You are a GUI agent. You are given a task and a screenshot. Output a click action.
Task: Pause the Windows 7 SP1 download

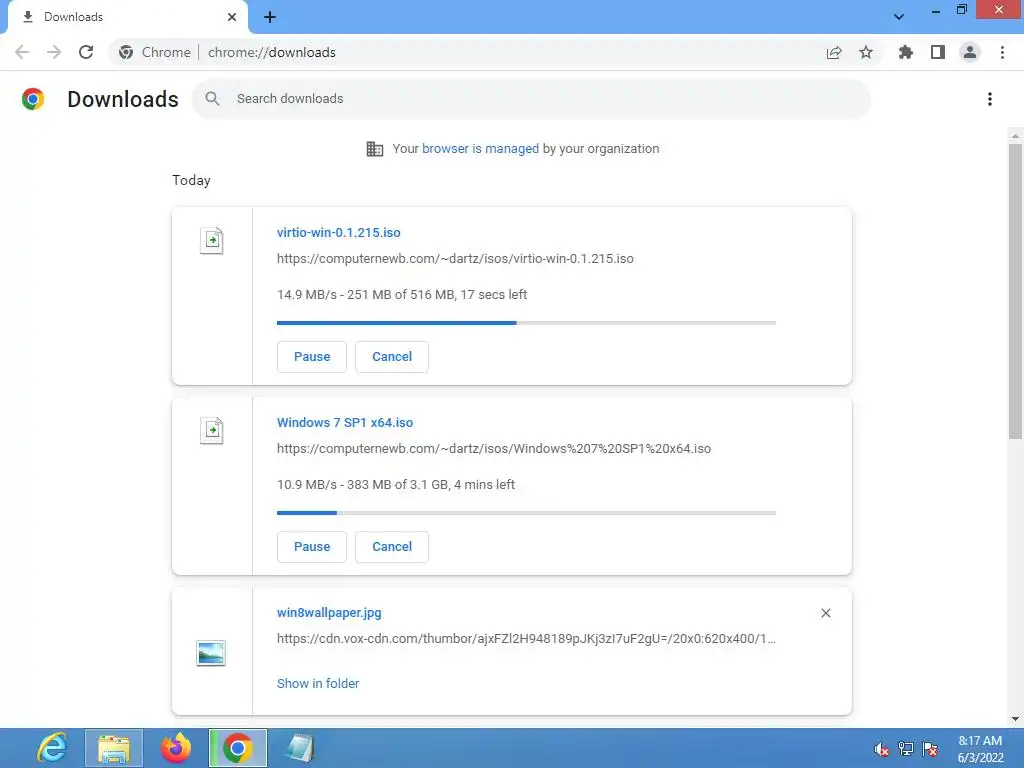[312, 547]
